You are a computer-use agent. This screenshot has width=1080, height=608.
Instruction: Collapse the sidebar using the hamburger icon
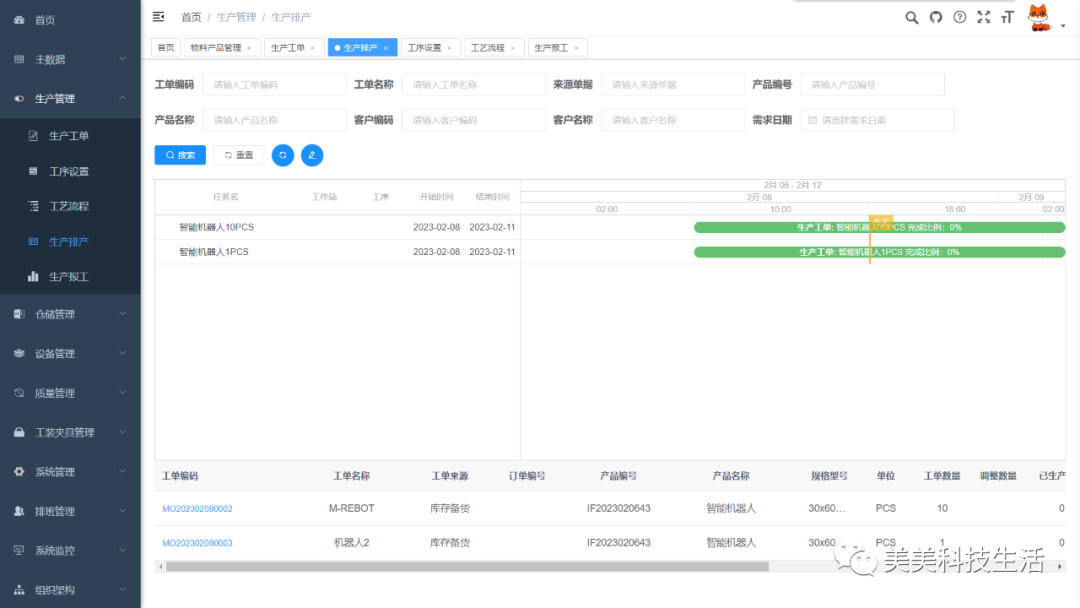pyautogui.click(x=157, y=16)
